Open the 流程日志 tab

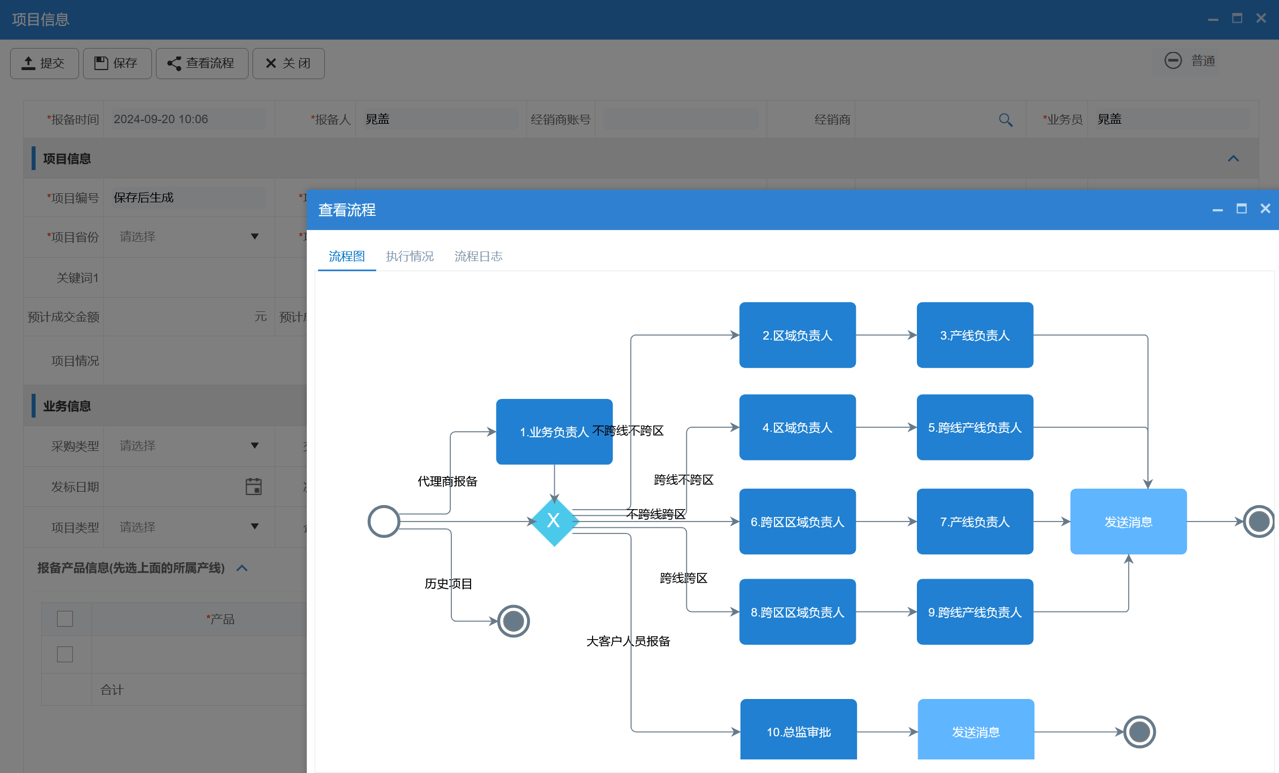click(478, 257)
